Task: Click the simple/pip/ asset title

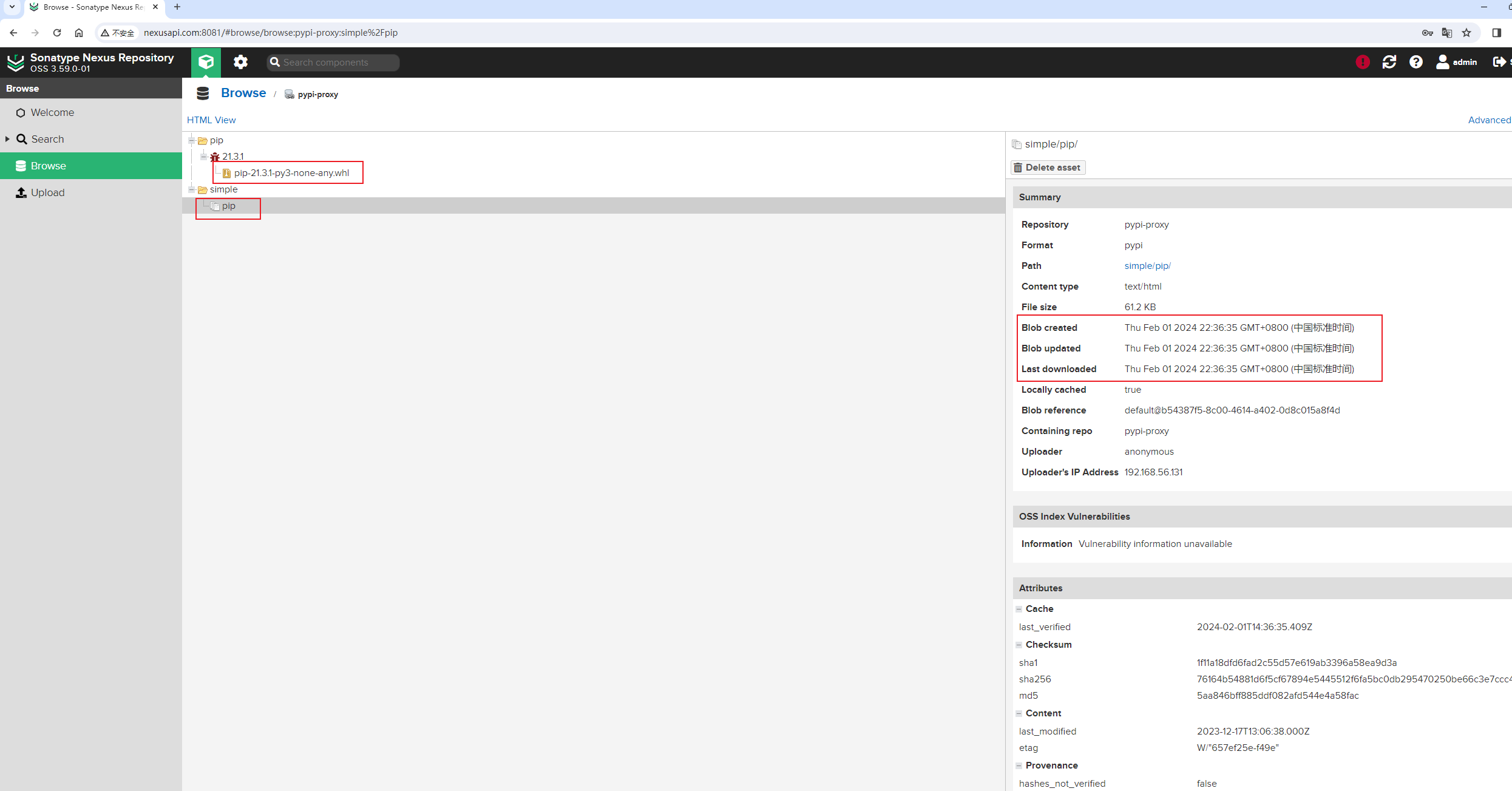Action: (x=1051, y=144)
